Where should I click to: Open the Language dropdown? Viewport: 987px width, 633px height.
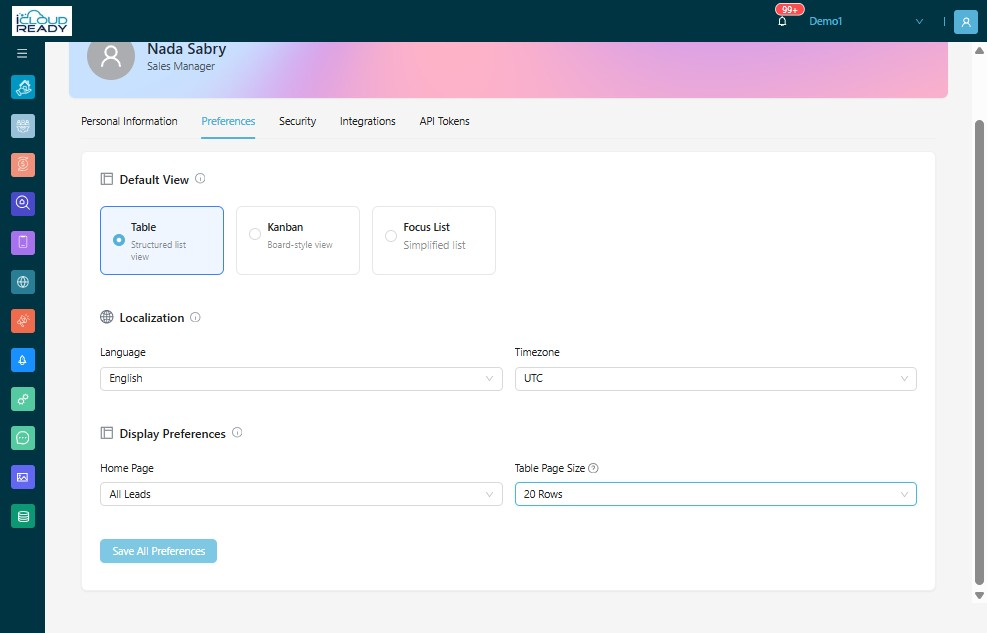[301, 379]
